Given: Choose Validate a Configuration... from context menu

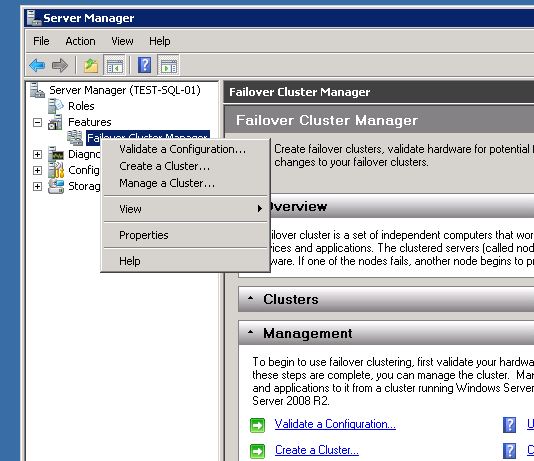Looking at the screenshot, I should (185, 149).
